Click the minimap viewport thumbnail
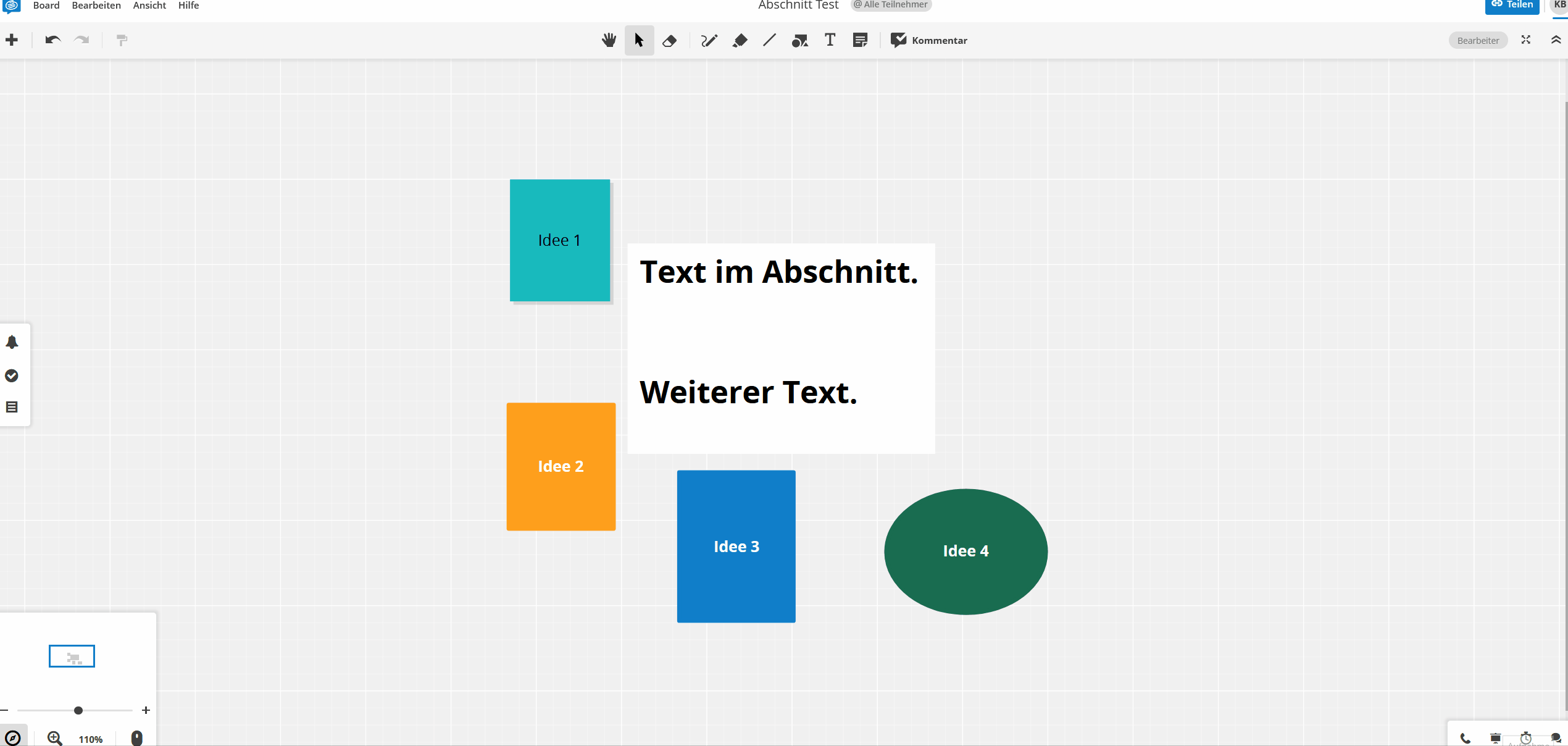Screen dimensions: 1568x746 coord(72,656)
